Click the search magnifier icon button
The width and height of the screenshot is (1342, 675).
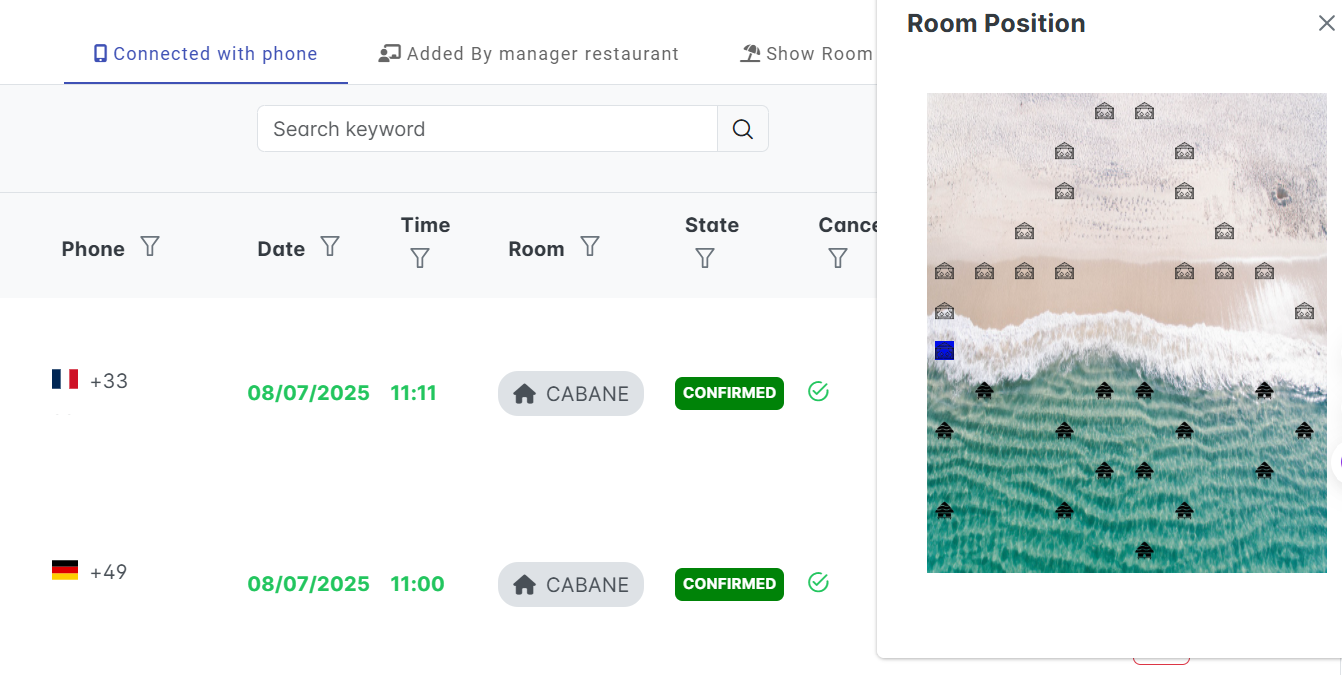click(x=743, y=129)
